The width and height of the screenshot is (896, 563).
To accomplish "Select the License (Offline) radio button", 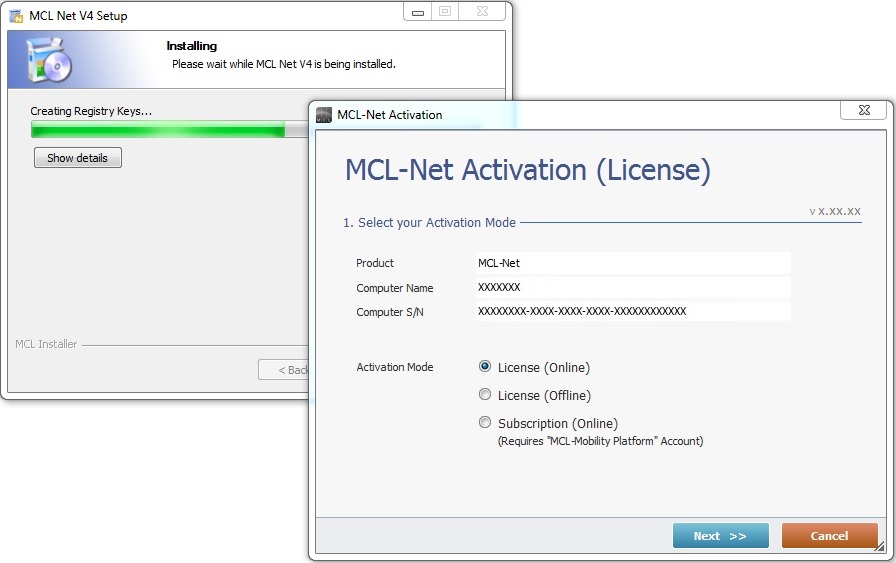I will click(x=485, y=394).
